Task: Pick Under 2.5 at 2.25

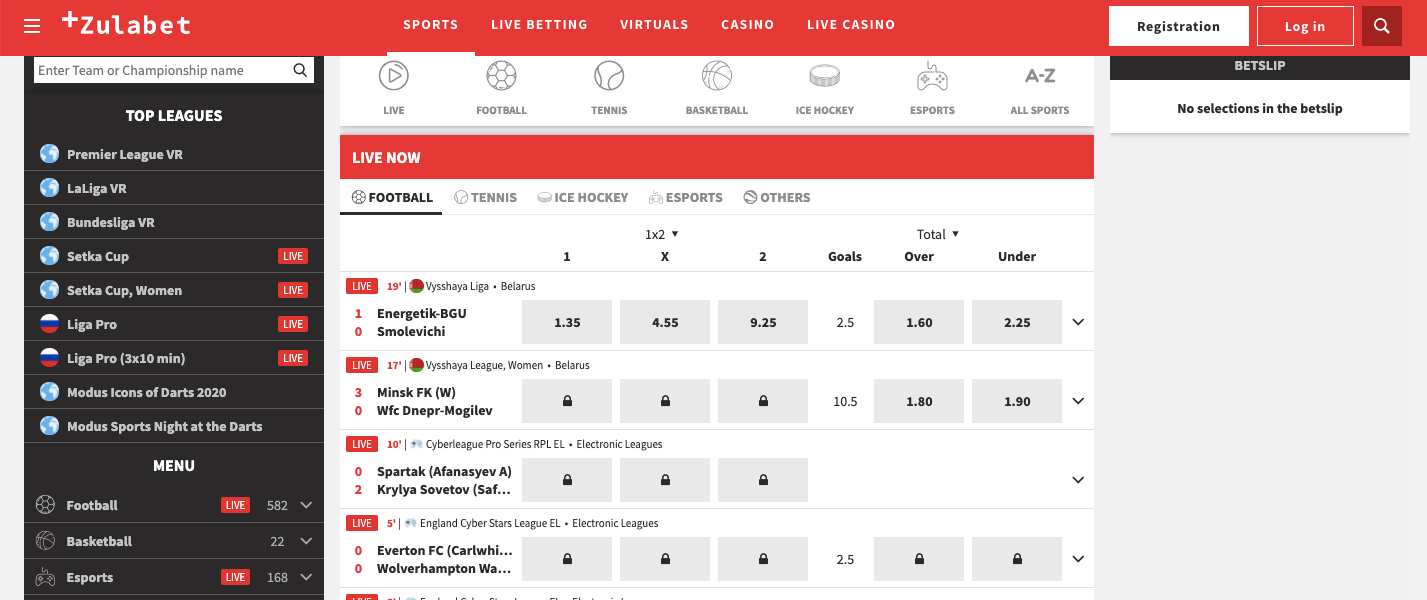Action: coord(1017,322)
